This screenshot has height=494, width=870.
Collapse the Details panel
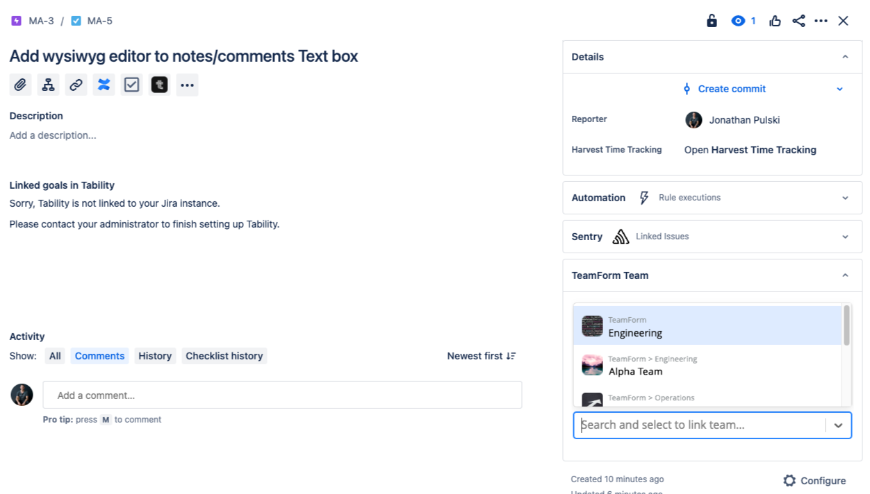pos(844,57)
